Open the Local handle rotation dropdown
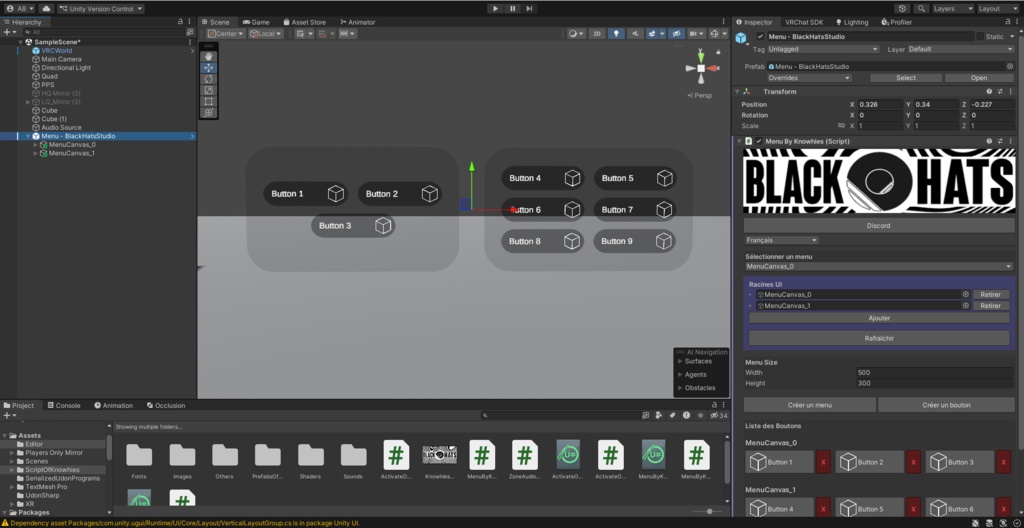This screenshot has width=1024, height=528. [x=266, y=33]
